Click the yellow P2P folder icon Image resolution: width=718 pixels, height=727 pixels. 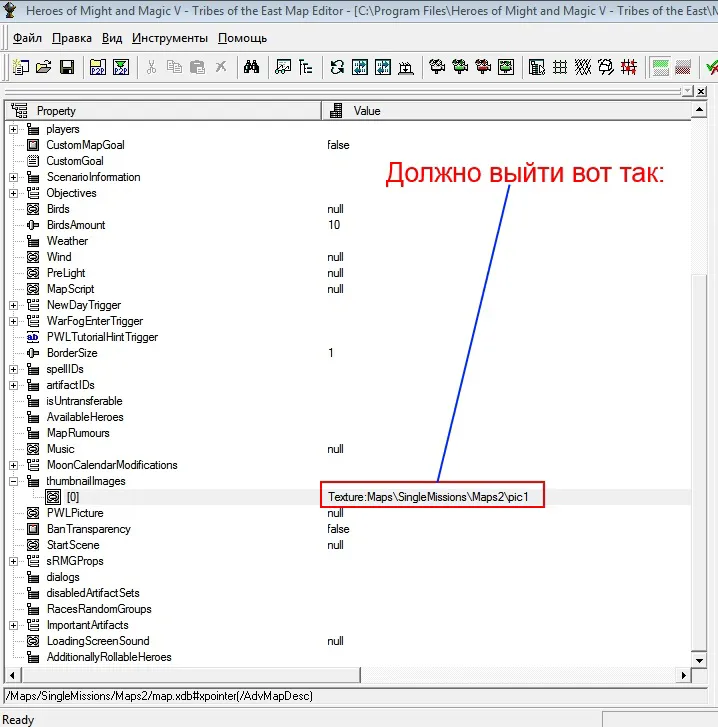[x=98, y=67]
